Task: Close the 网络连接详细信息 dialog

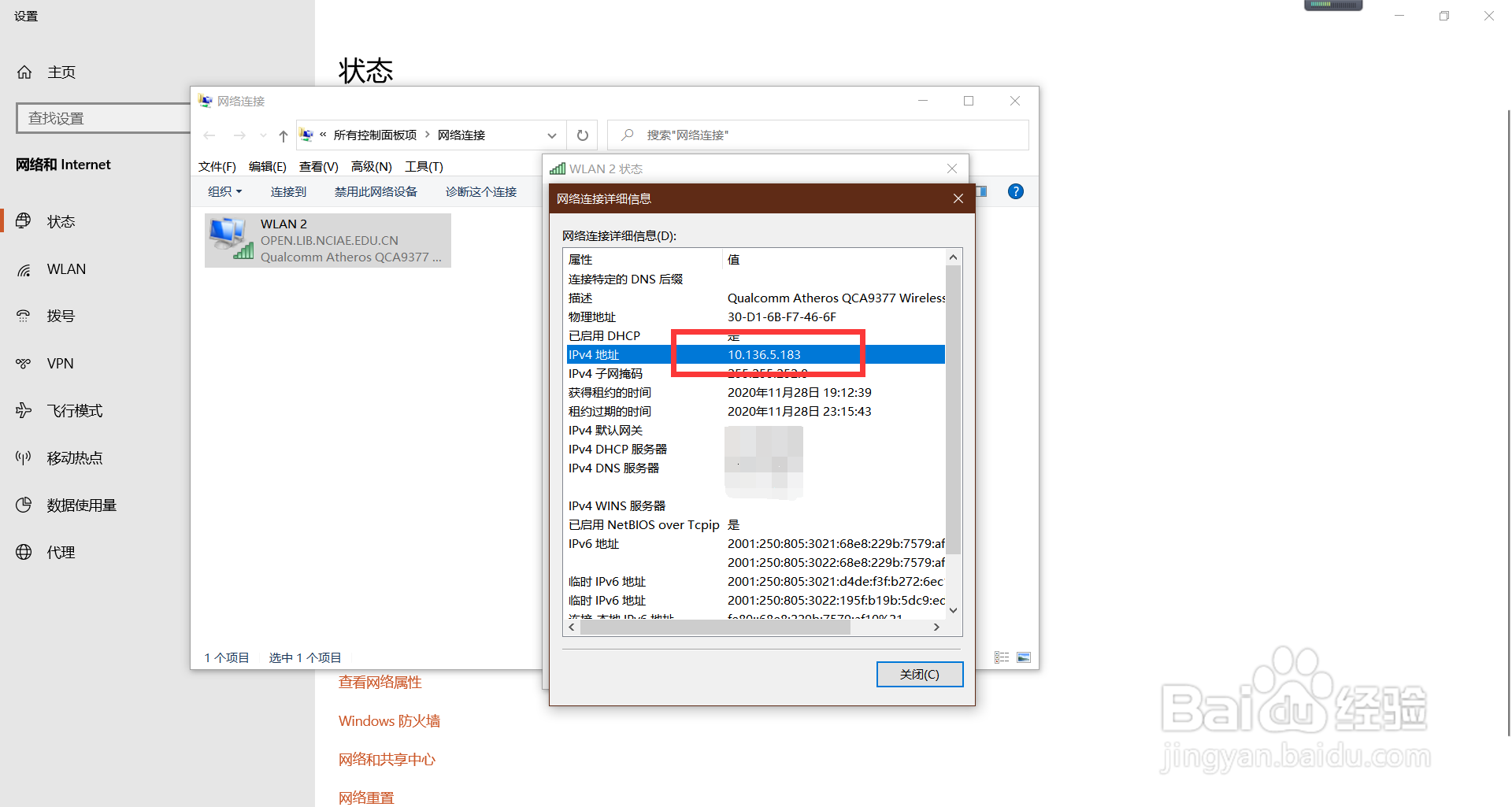Action: [958, 198]
